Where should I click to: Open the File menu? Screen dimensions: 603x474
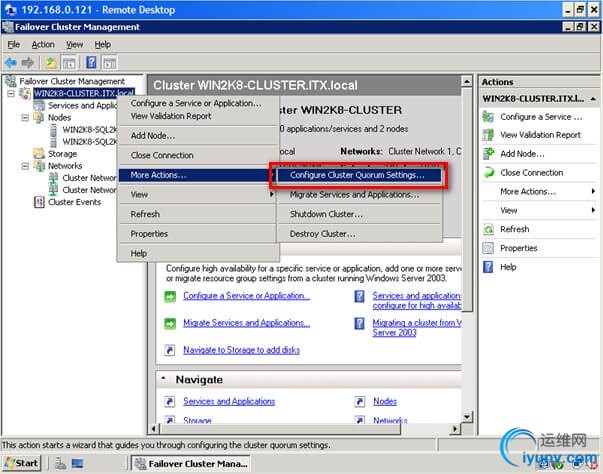coord(13,45)
